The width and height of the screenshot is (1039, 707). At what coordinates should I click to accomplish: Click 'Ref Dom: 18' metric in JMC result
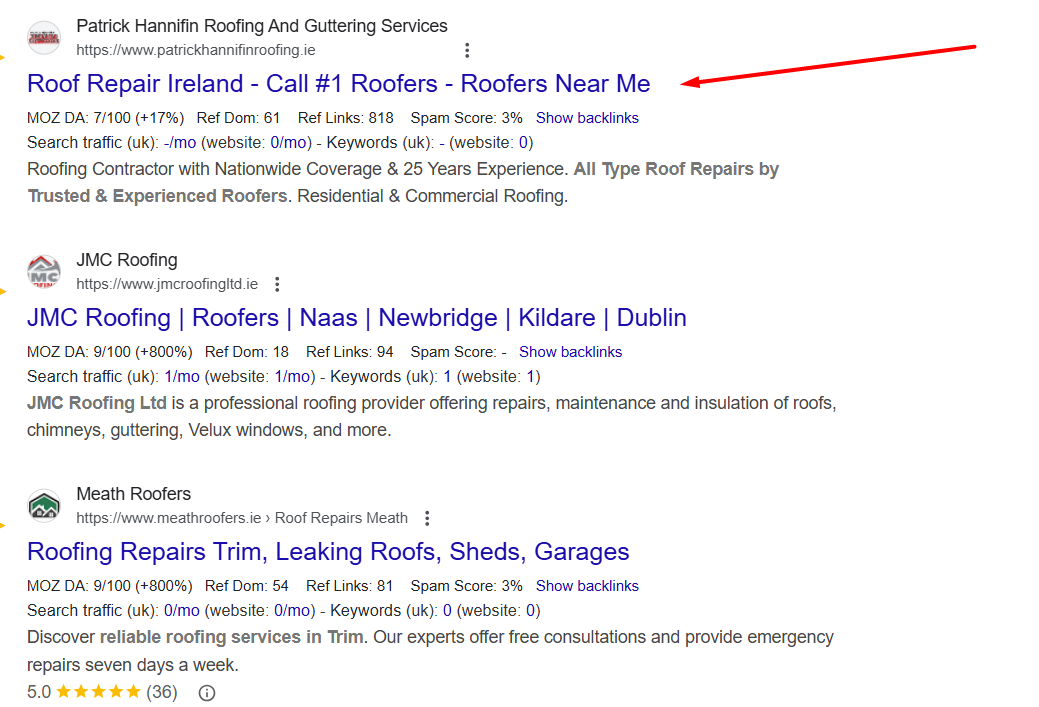tap(246, 352)
